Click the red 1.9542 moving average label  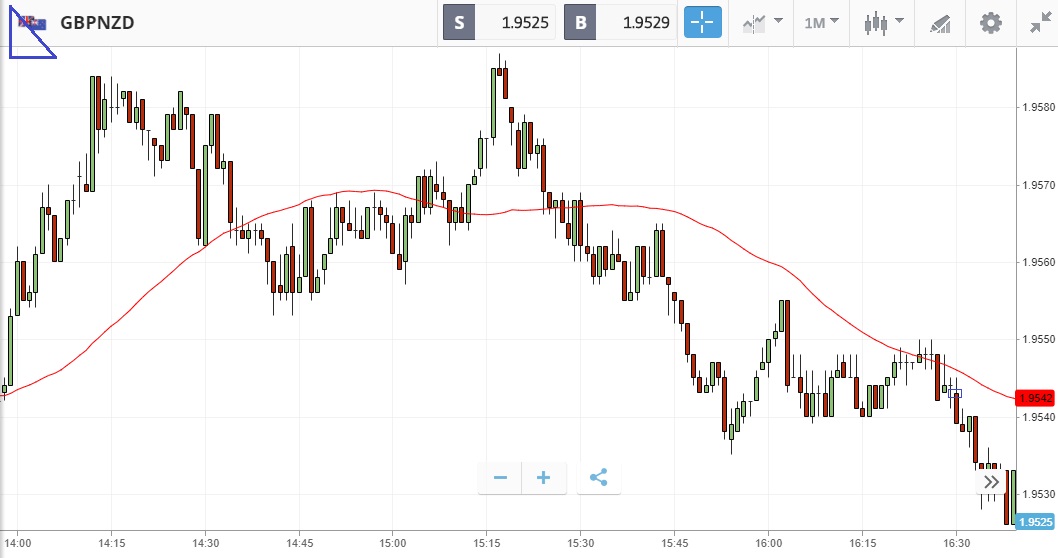[1035, 398]
